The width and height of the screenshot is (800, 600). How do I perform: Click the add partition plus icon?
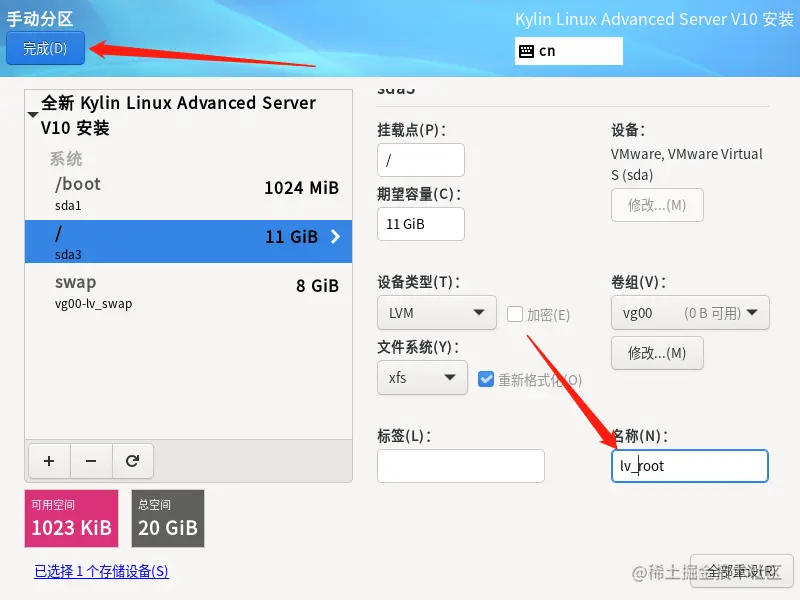pos(48,461)
